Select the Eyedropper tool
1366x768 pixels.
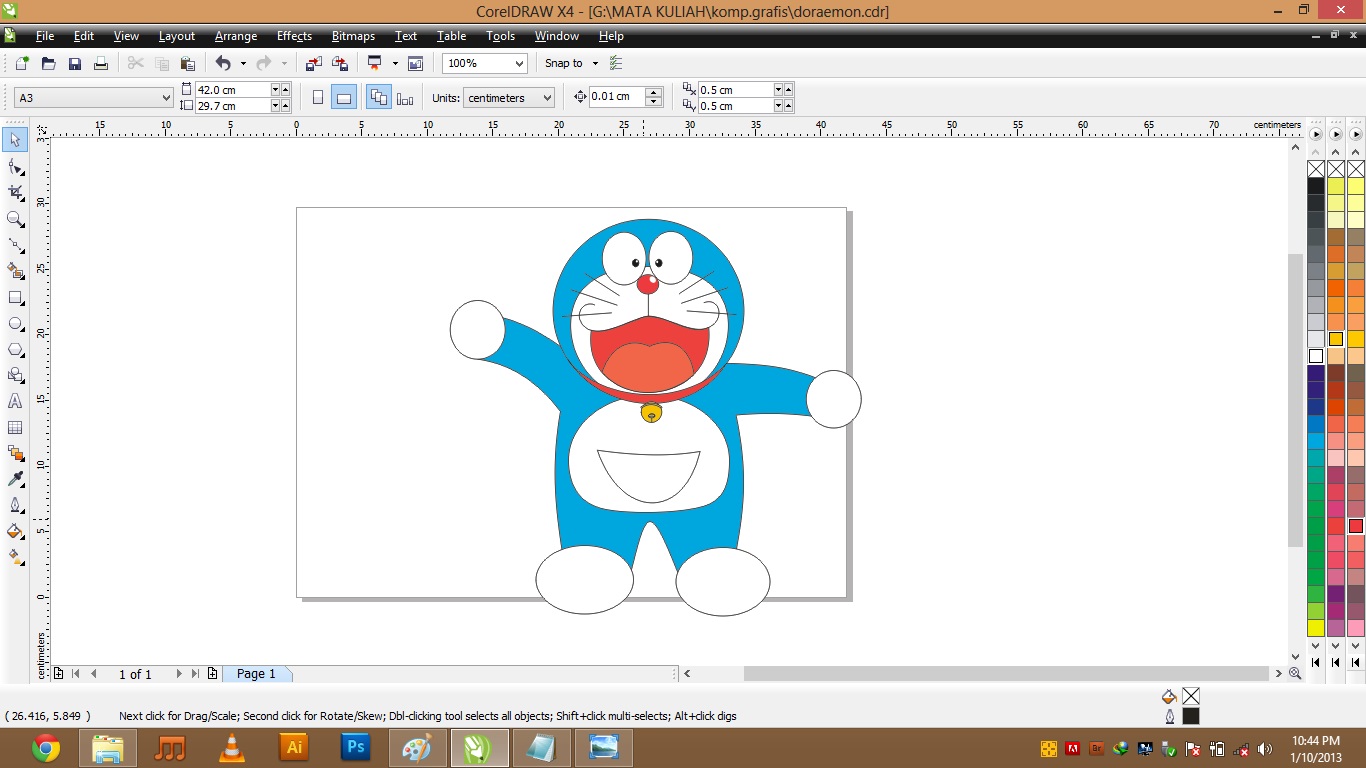[15, 479]
